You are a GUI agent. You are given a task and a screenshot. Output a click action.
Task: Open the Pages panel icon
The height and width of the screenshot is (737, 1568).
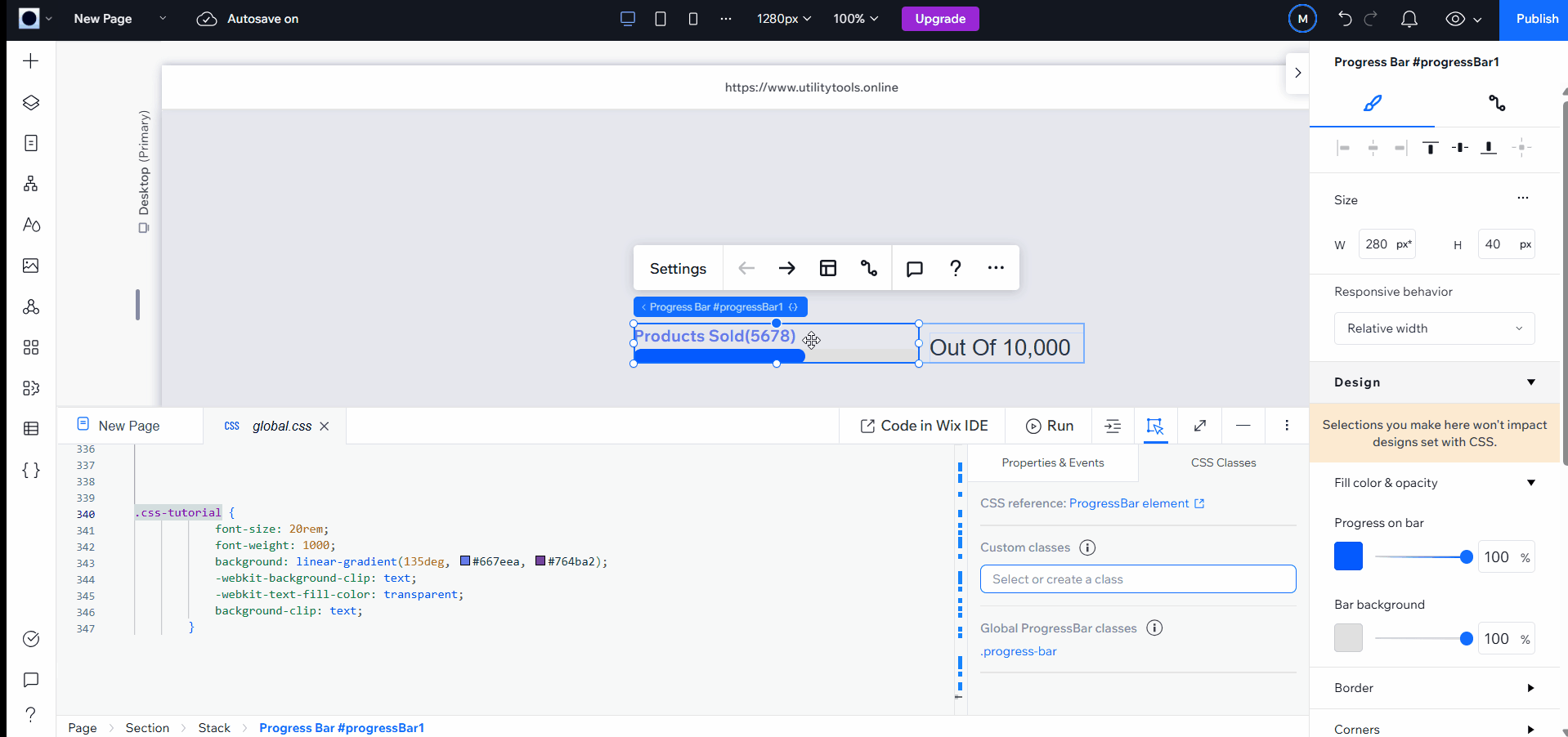click(x=30, y=143)
